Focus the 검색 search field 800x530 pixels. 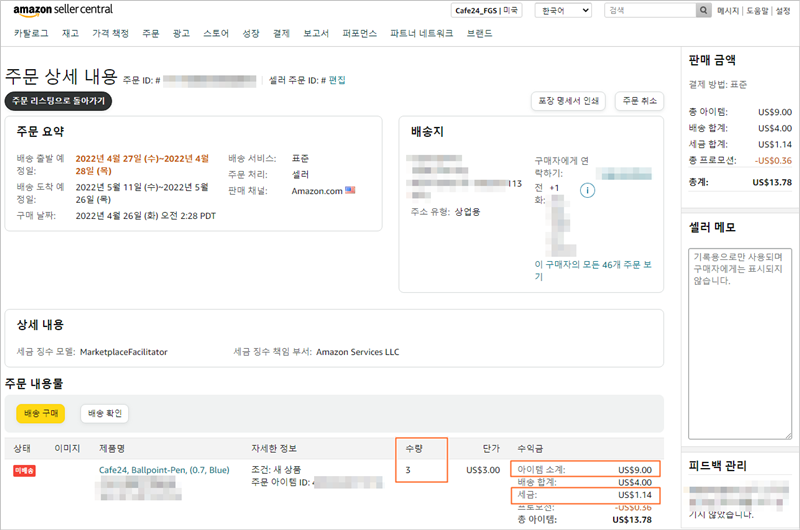tap(651, 10)
